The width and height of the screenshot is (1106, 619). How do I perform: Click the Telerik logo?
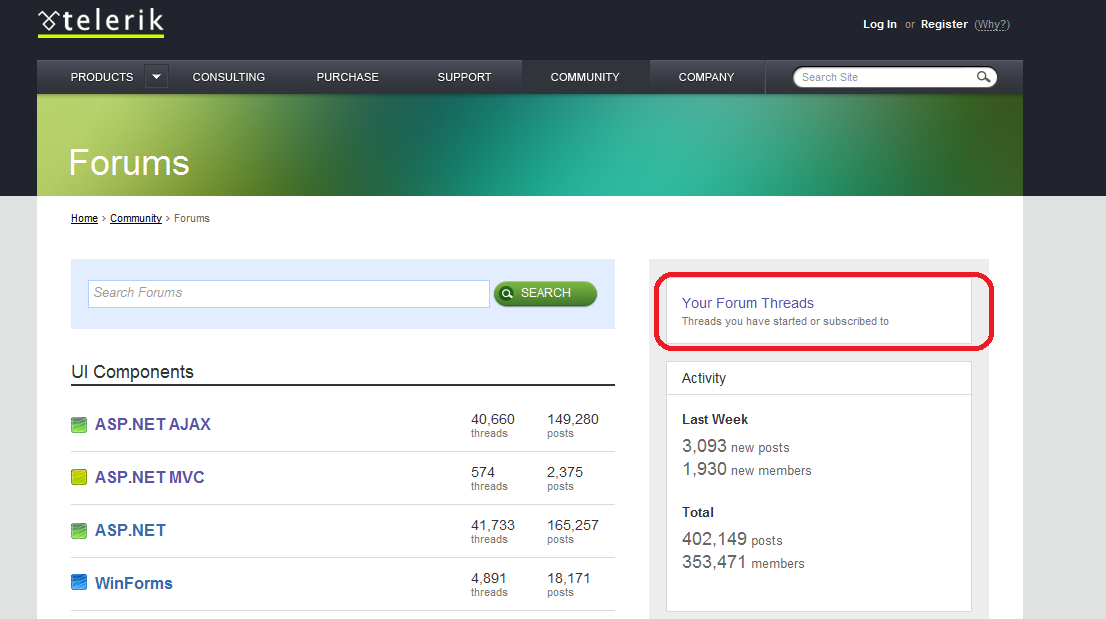101,23
